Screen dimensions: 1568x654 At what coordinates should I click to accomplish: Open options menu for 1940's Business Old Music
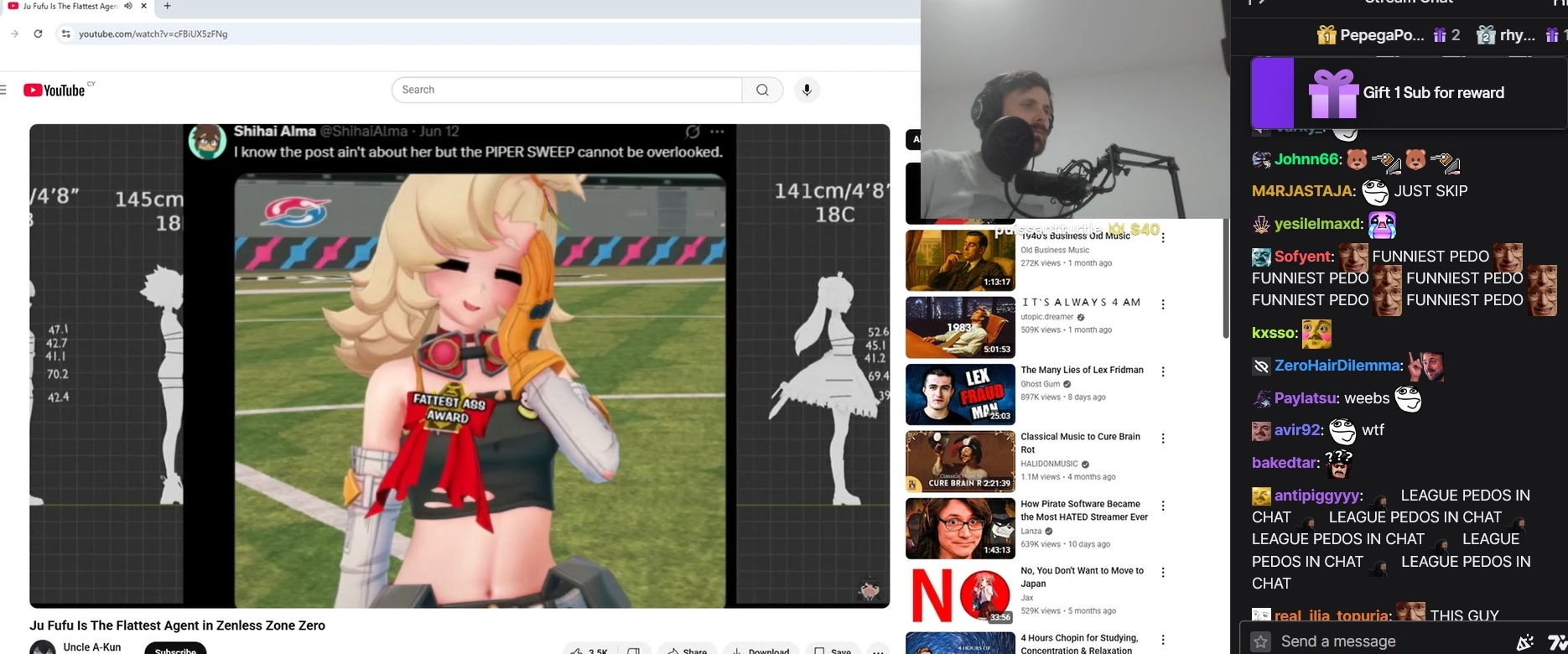1163,237
